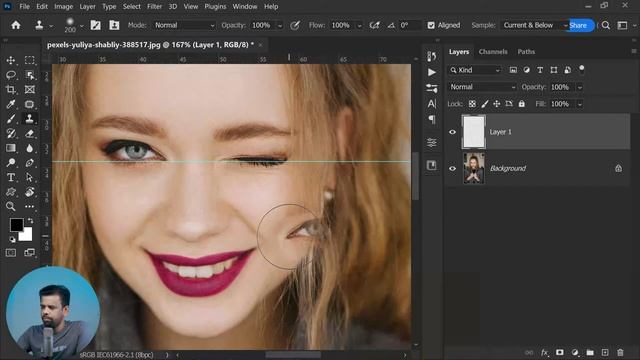Open the brush Mode dropdown
The image size is (640, 360).
tap(184, 25)
